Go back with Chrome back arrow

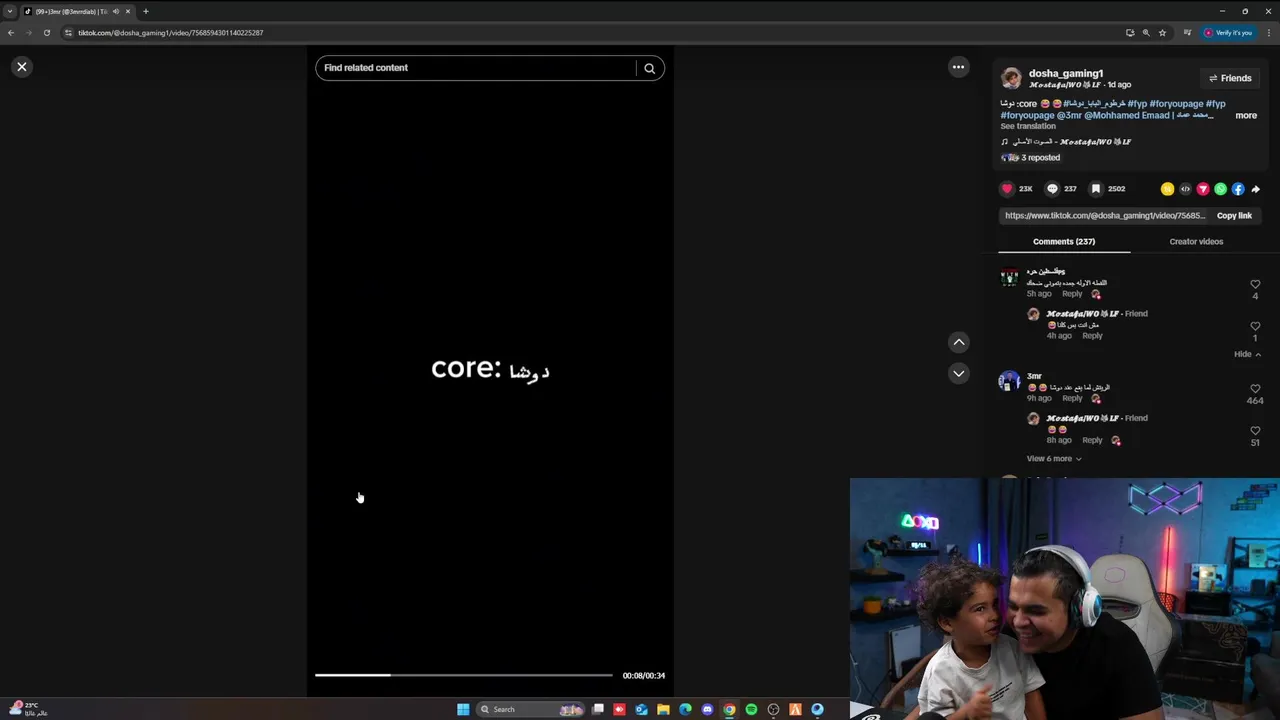click(11, 33)
